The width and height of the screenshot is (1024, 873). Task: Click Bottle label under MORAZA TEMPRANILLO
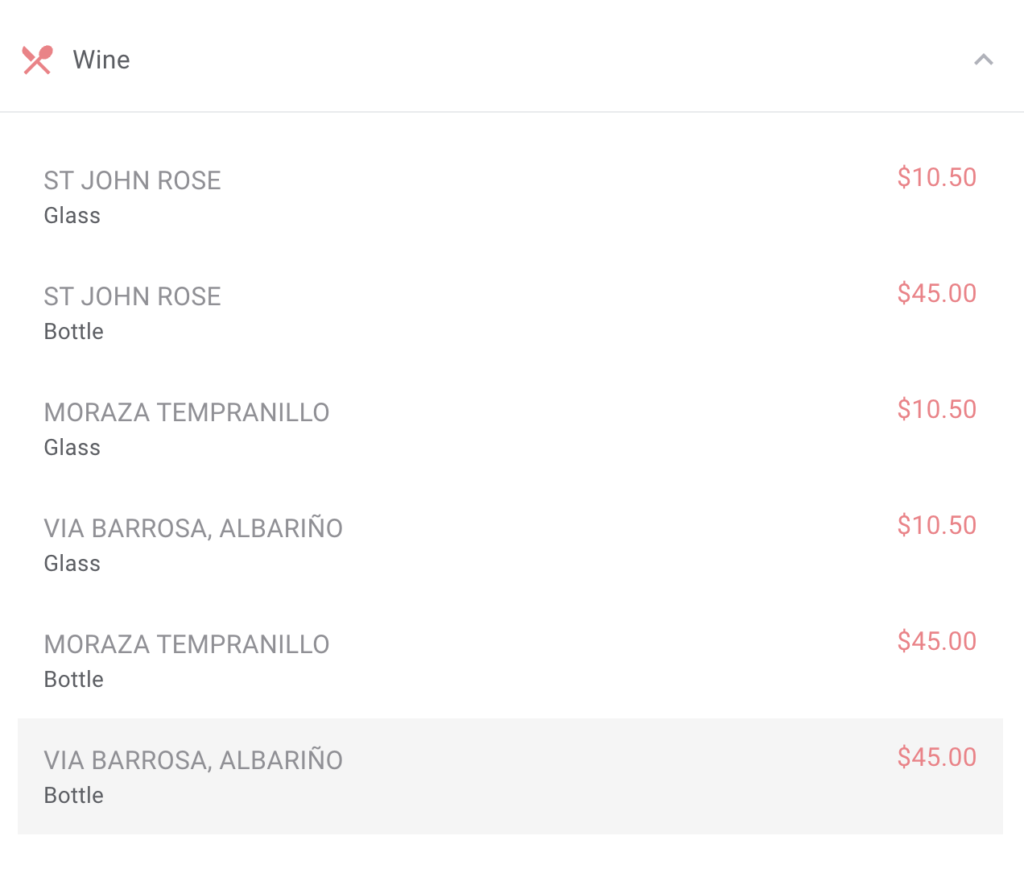[x=73, y=679]
